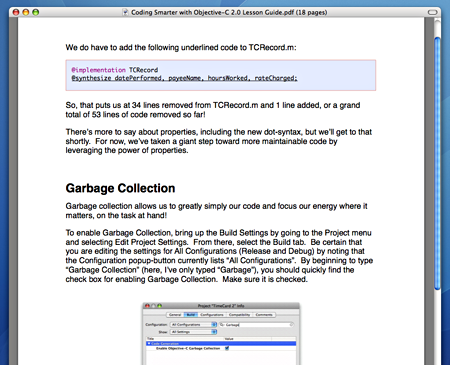Select the General tab in the embedded Project Info picture
Image resolution: width=450 pixels, height=365 pixels.
(x=175, y=315)
